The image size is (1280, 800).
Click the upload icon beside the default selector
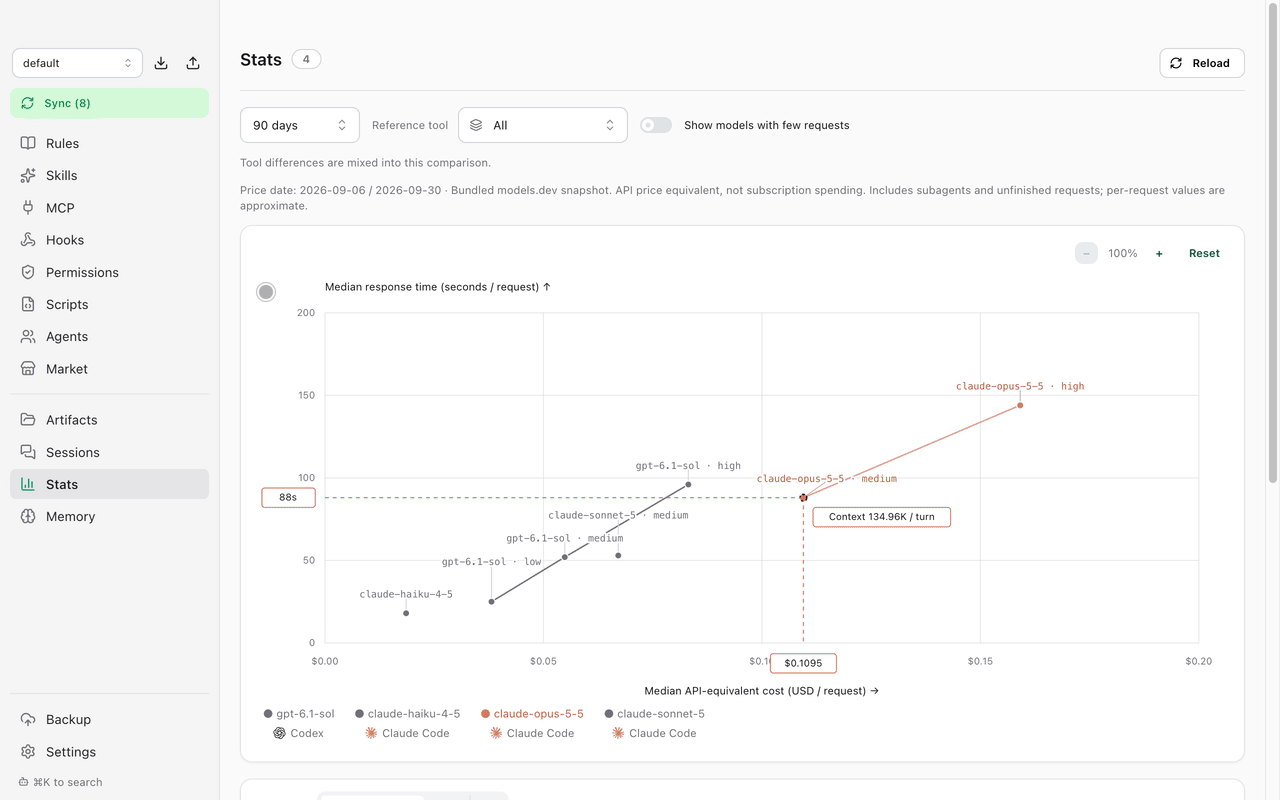193,63
